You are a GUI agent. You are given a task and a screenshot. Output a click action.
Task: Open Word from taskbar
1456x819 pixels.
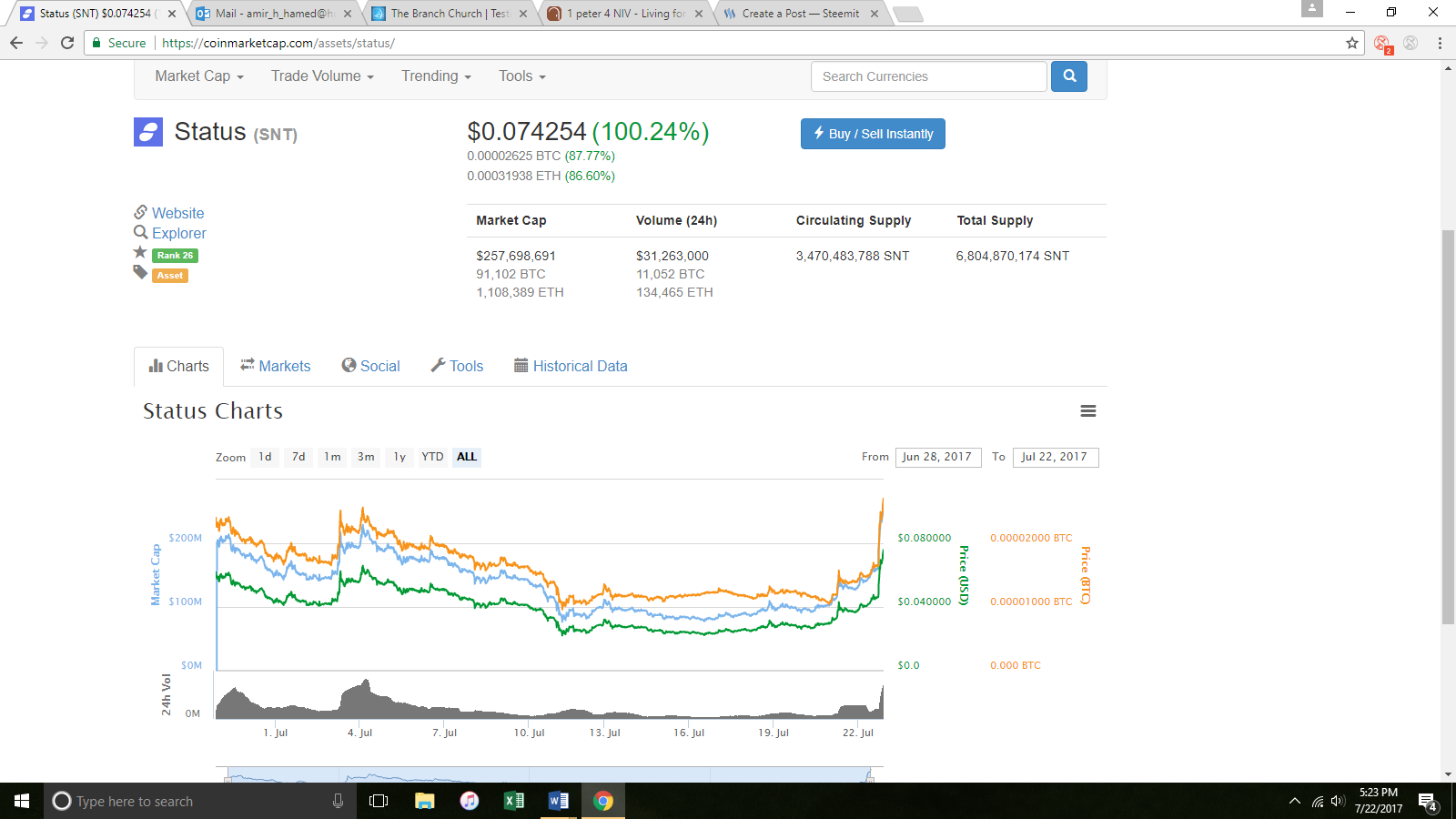(559, 801)
